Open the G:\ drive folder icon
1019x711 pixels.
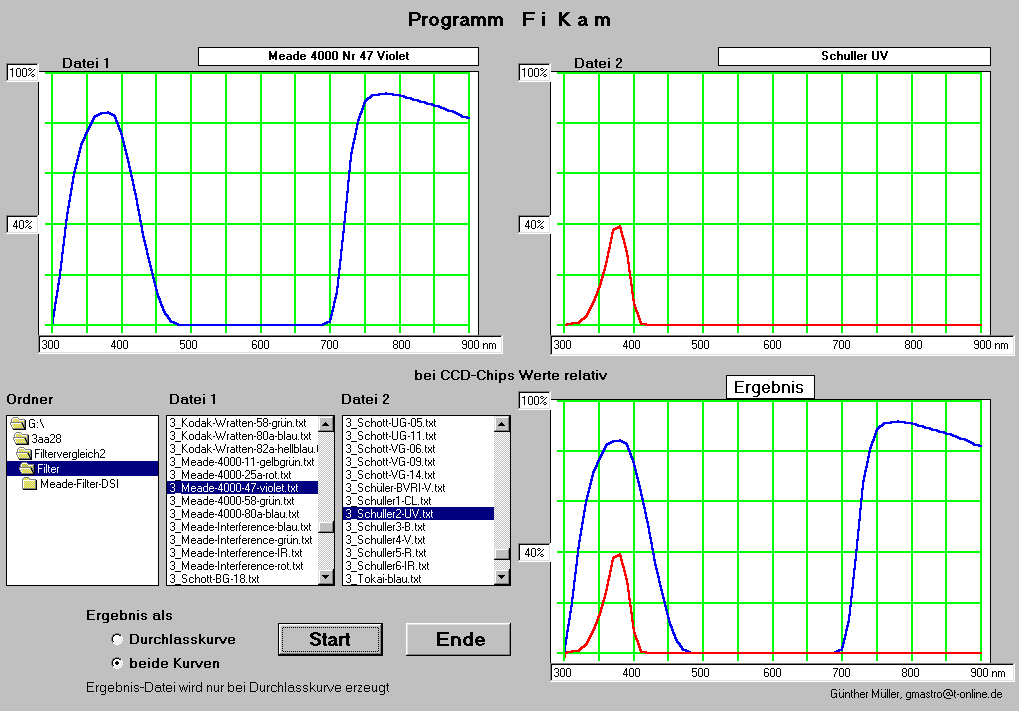(18, 424)
